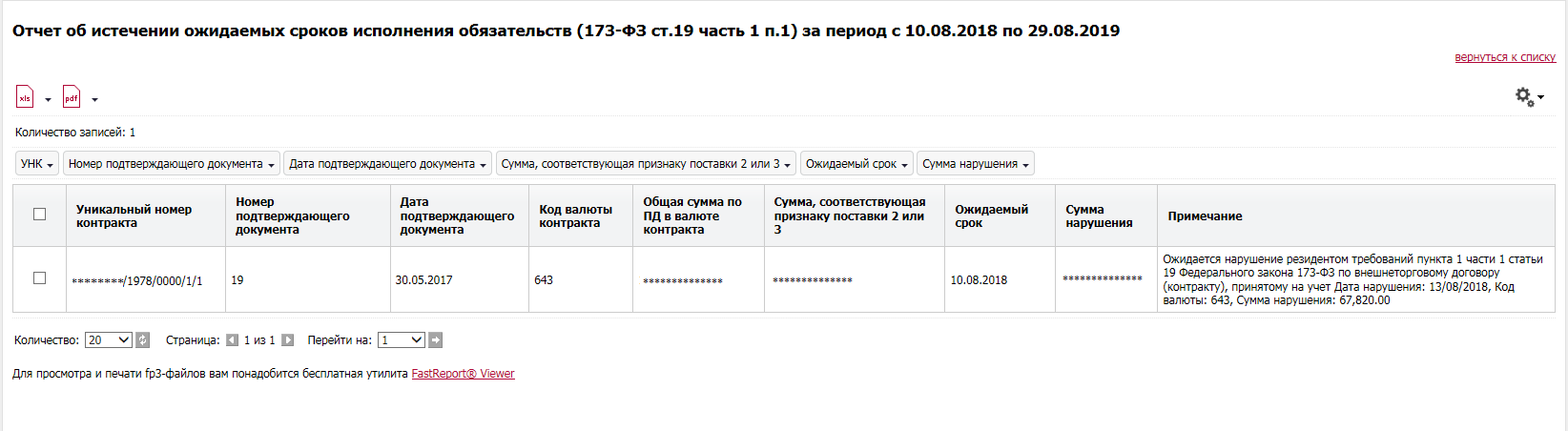This screenshot has width=1568, height=431.
Task: Export report using the xls icon
Action: (x=25, y=97)
